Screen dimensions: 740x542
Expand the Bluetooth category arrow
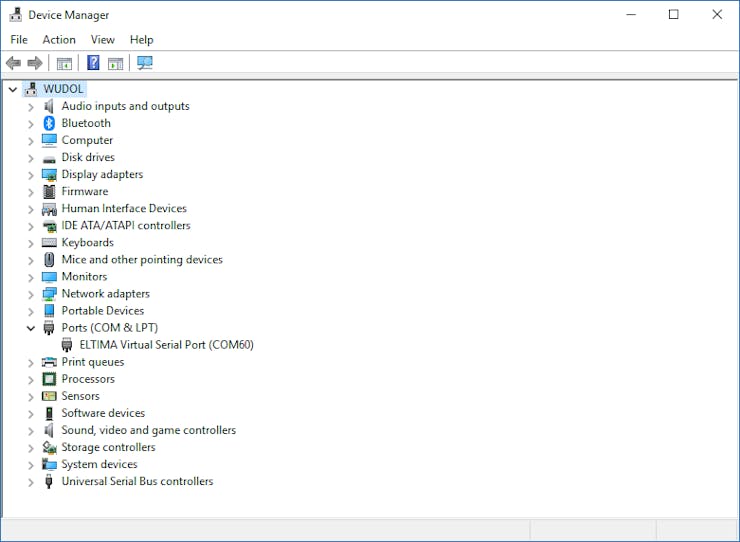(x=31, y=124)
